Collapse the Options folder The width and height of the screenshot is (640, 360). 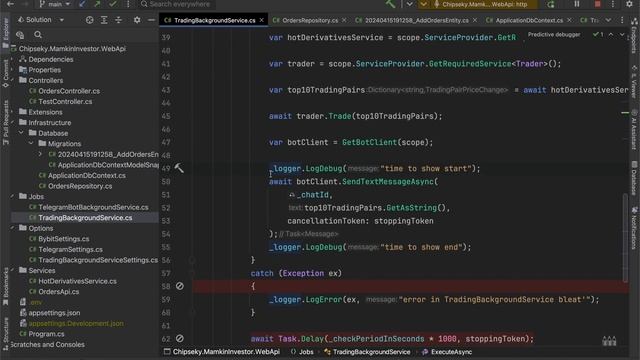tap(12, 228)
